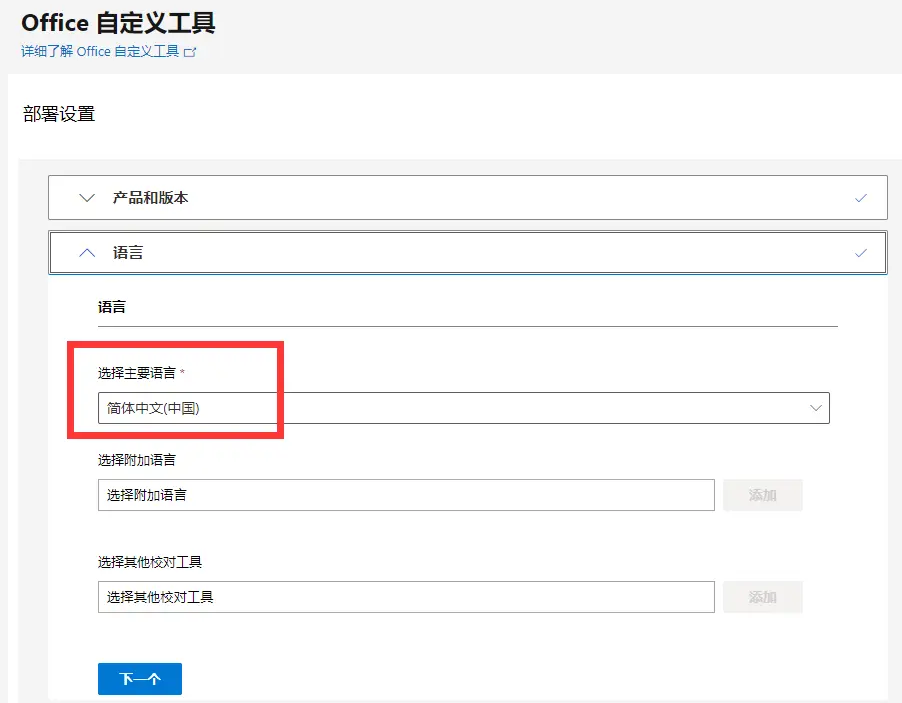This screenshot has width=902, height=703.
Task: Open the 选择主要语言 dropdown showing 简体中文(中国)
Action: click(x=464, y=408)
